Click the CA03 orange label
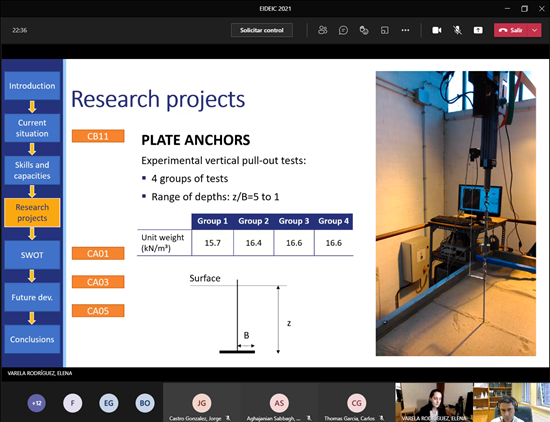The width and height of the screenshot is (550, 422). coord(98,282)
